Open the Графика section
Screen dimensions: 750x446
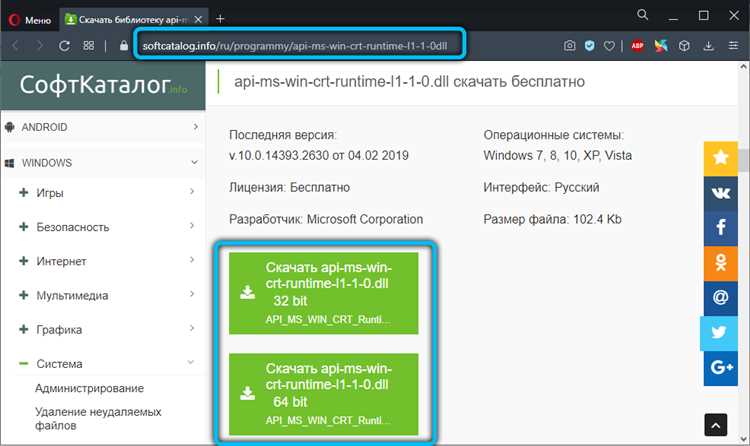(59, 330)
